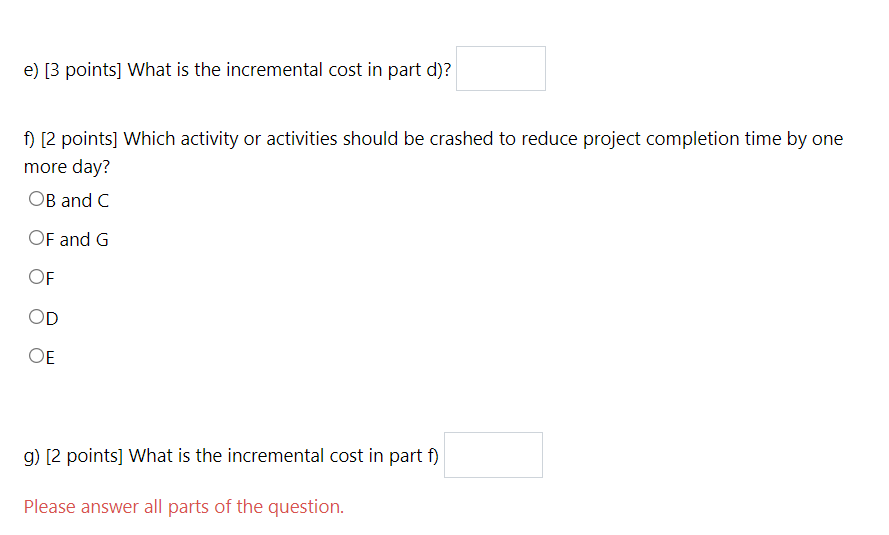Choose the radio button for activity D

(36, 316)
